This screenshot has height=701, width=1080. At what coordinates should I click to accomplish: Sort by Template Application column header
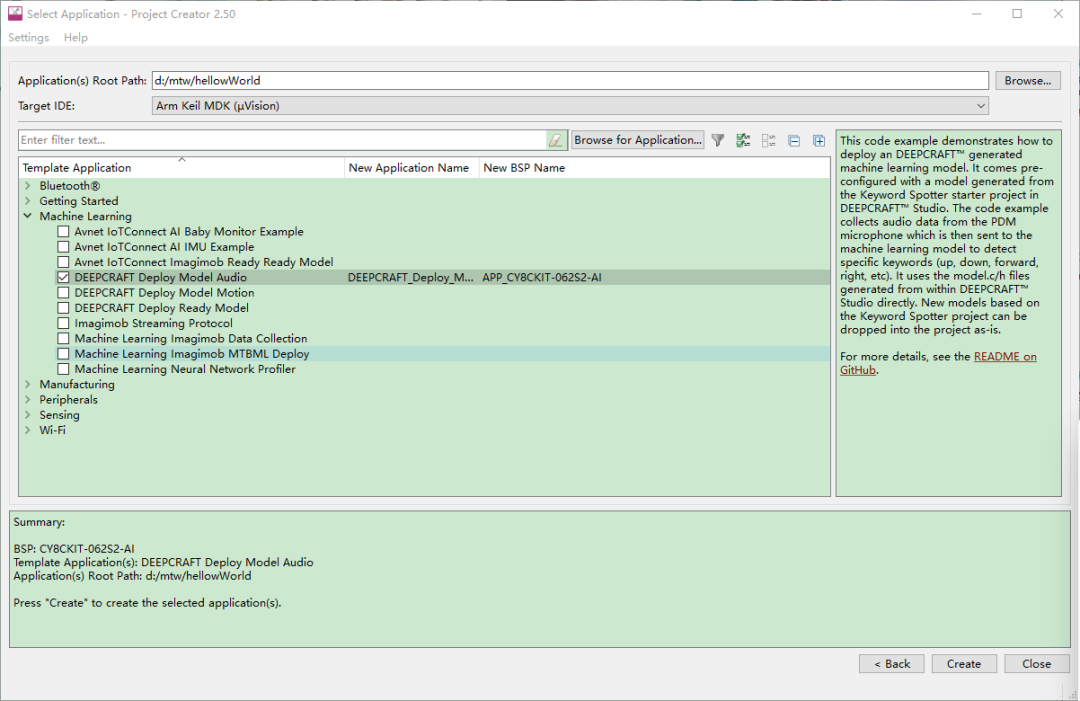(x=181, y=168)
